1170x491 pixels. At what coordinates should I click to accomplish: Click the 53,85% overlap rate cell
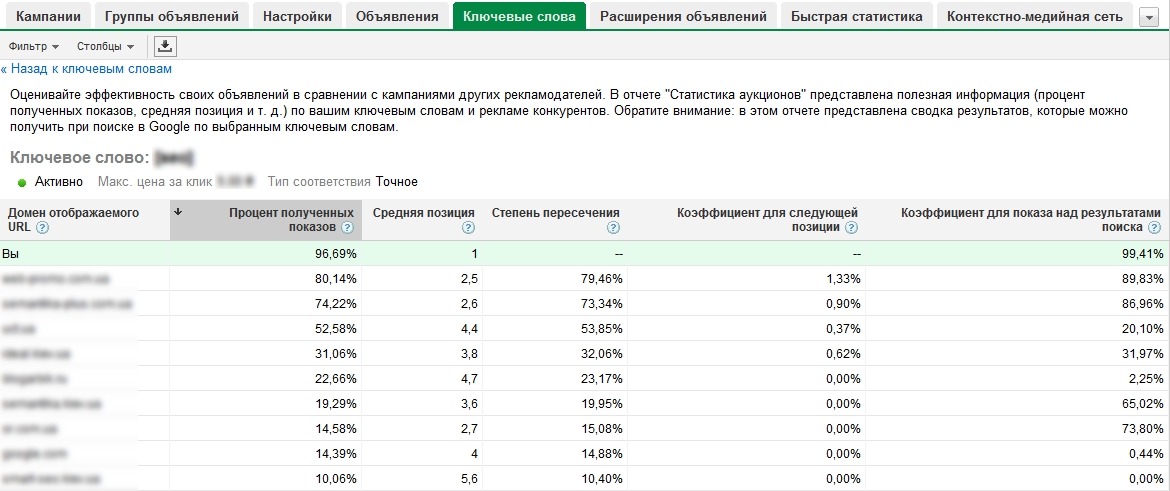pyautogui.click(x=601, y=329)
